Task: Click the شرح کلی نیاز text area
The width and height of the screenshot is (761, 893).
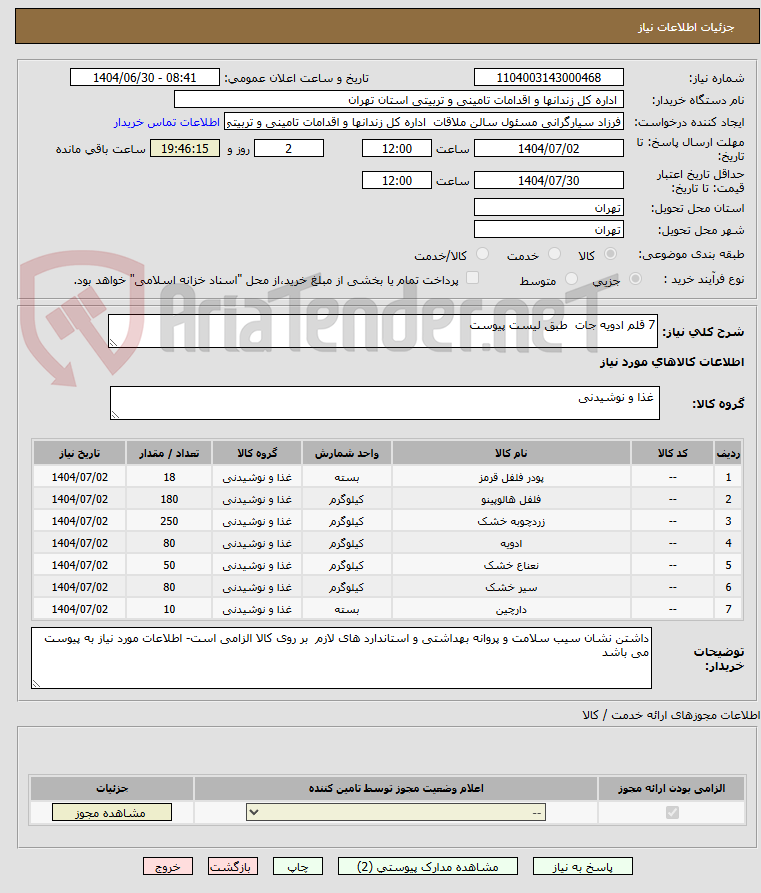Action: [x=383, y=331]
